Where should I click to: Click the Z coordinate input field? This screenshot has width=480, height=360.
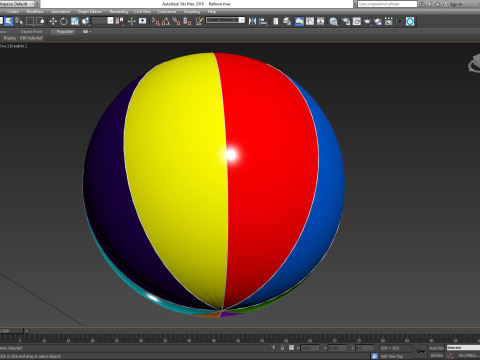(x=364, y=348)
